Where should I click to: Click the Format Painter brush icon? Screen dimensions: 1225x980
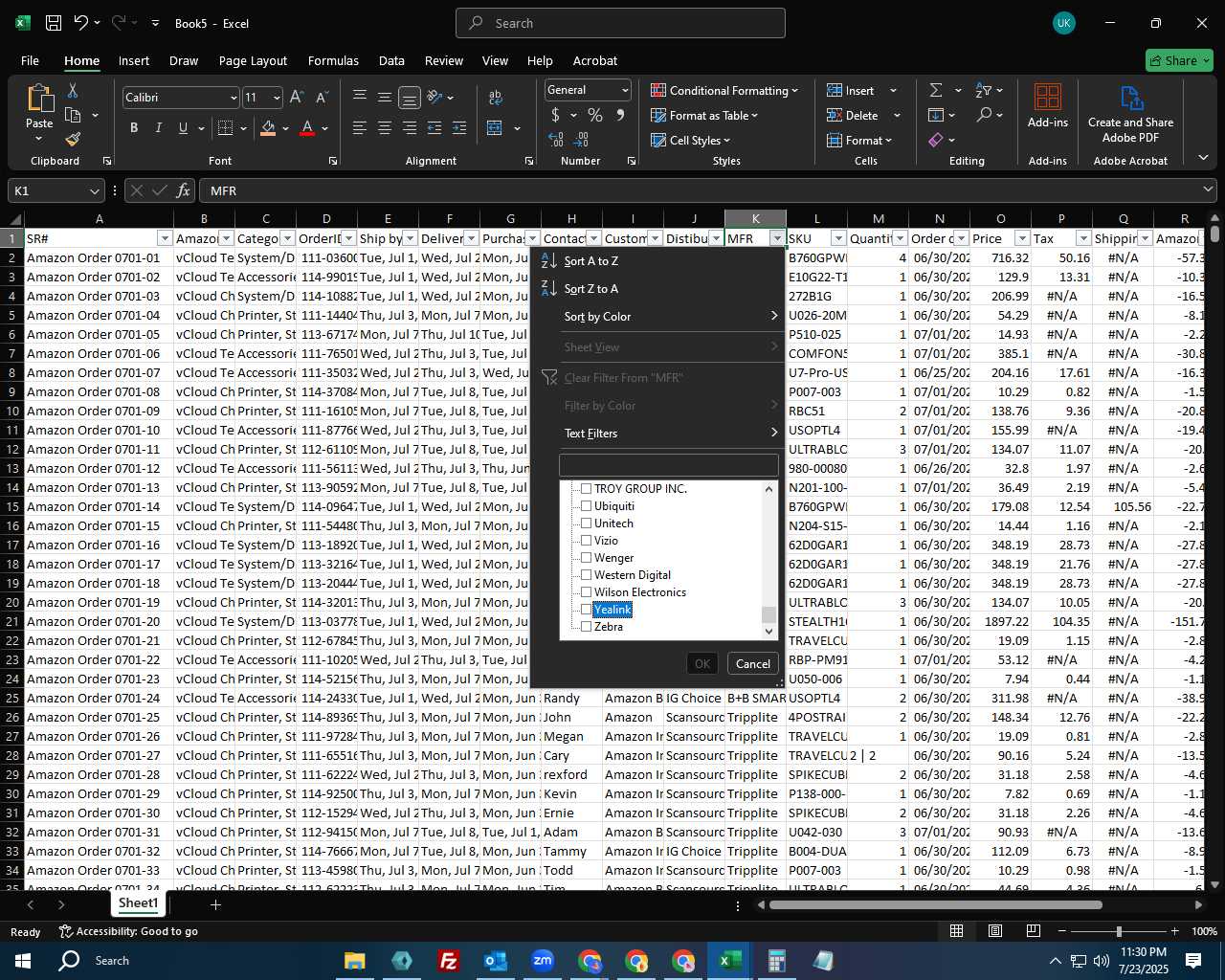73,140
